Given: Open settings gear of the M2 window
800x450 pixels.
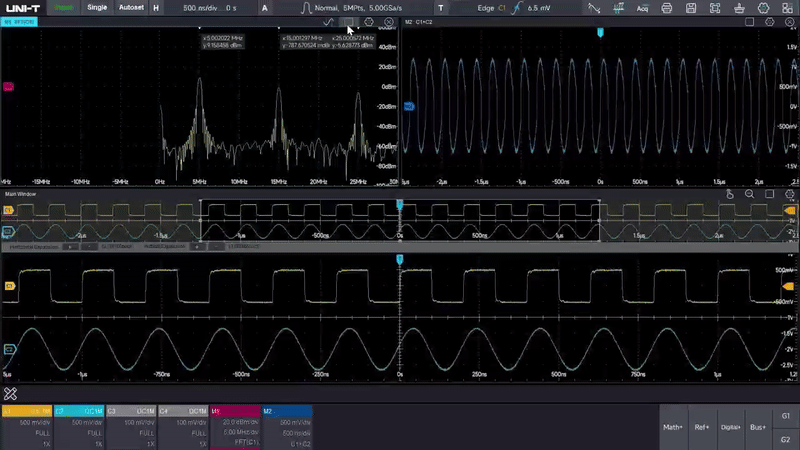Looking at the screenshot, I should click(770, 21).
